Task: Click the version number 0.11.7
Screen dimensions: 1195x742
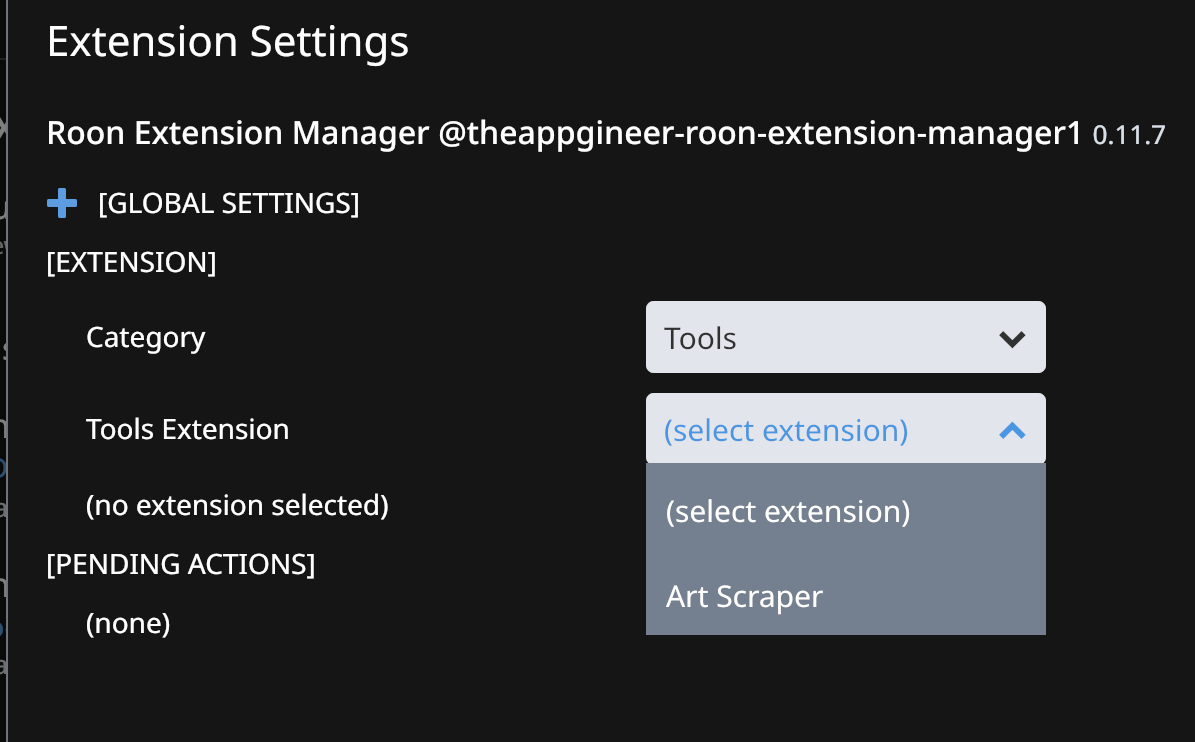Action: click(x=1129, y=136)
